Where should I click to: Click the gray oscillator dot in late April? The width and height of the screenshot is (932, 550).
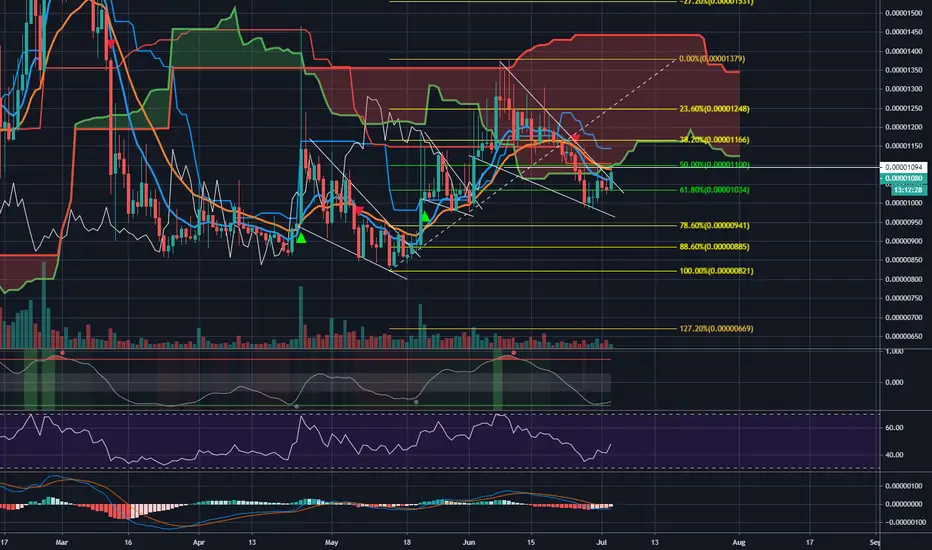tap(297, 406)
